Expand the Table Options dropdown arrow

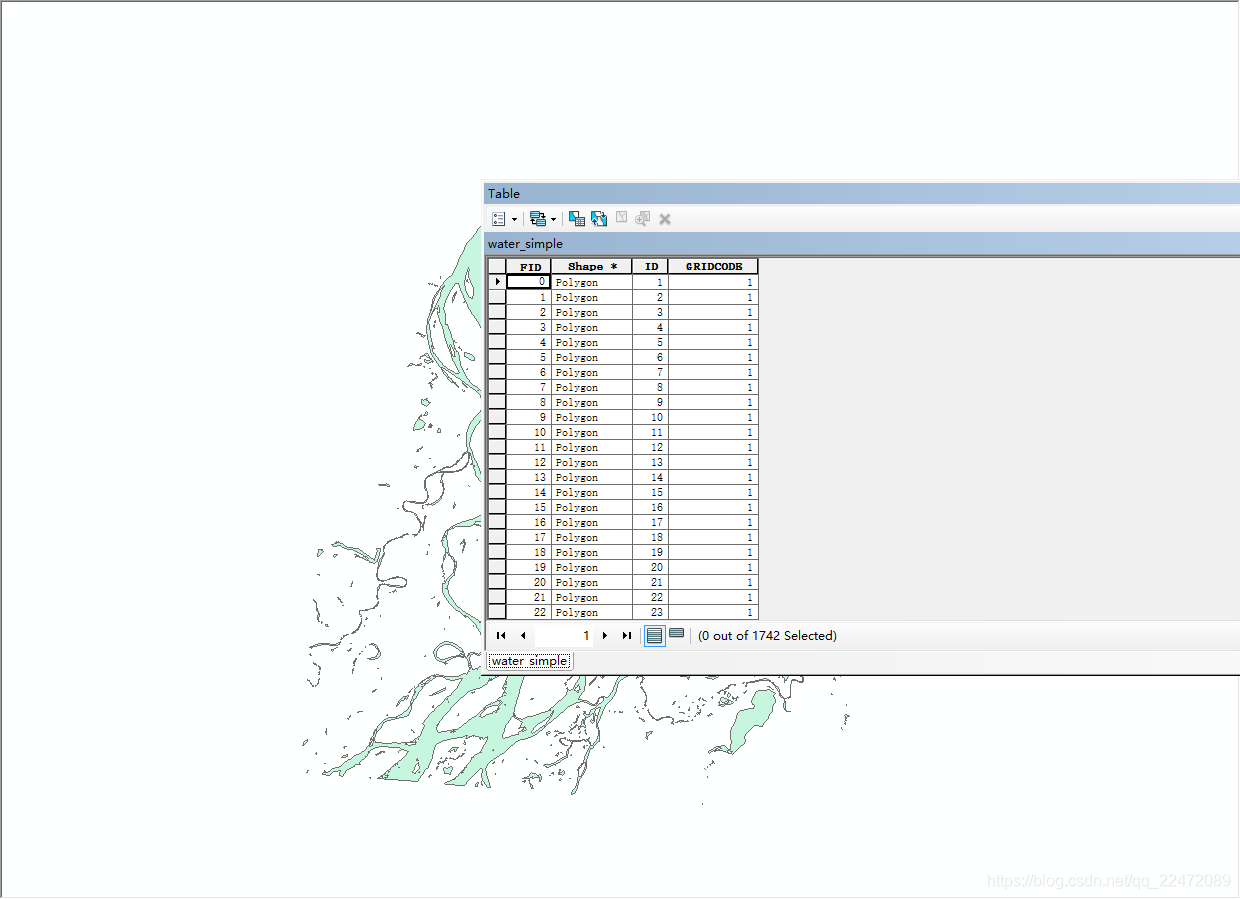515,219
